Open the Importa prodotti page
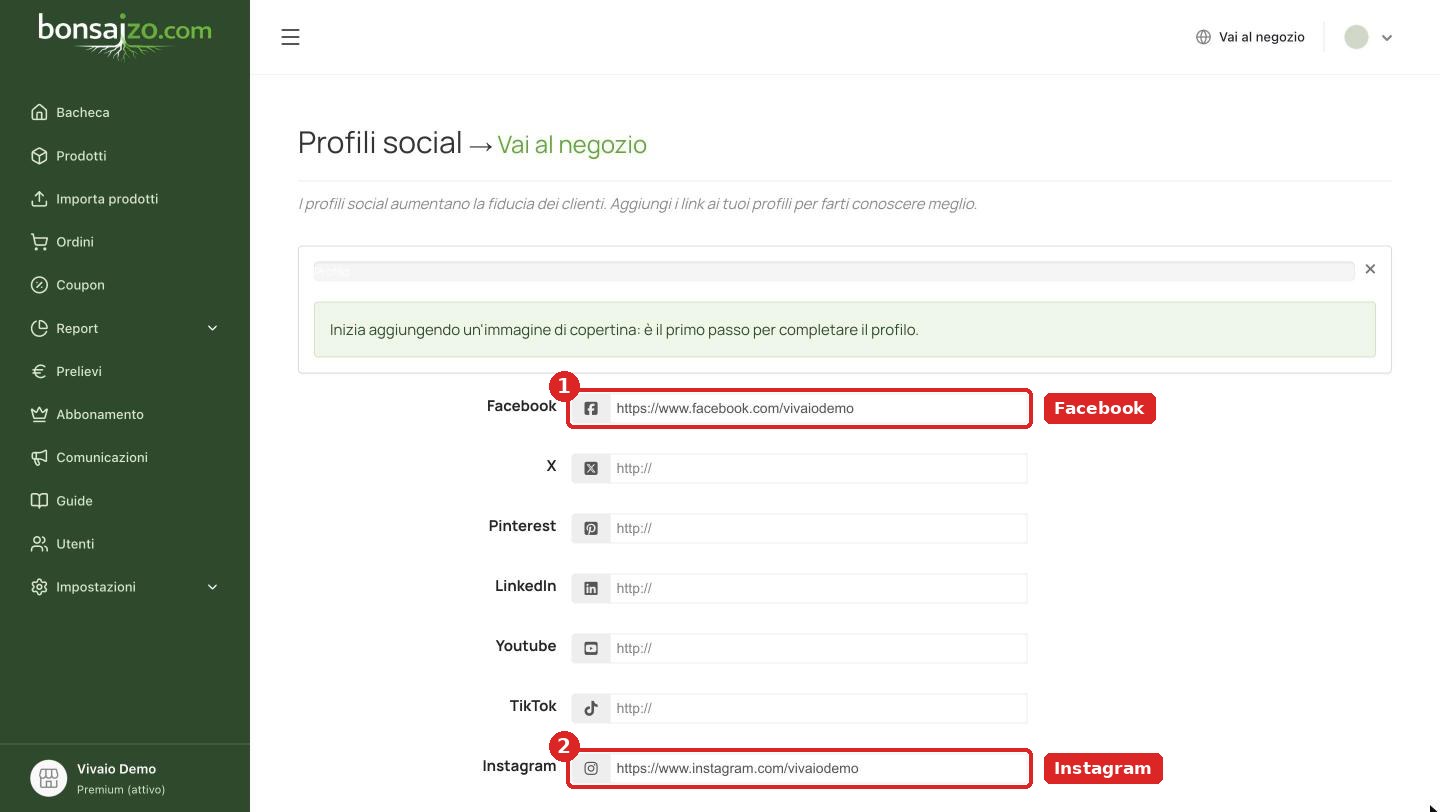1440x812 pixels. click(x=94, y=198)
